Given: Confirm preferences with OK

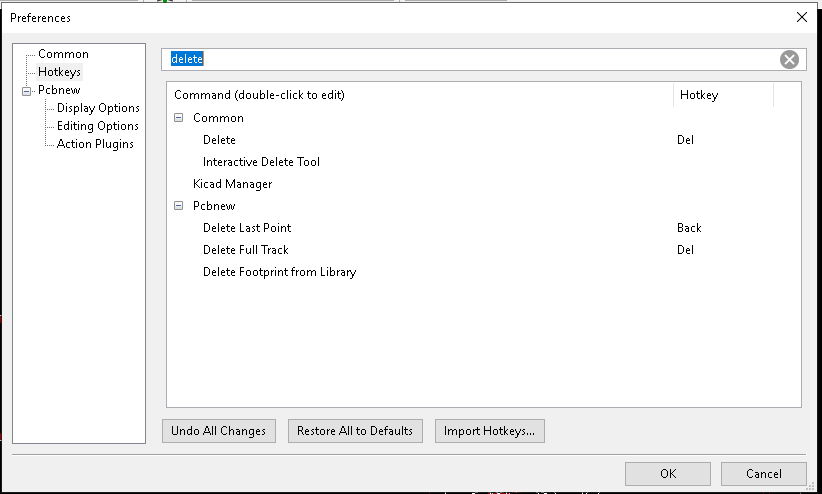Looking at the screenshot, I should pos(667,474).
